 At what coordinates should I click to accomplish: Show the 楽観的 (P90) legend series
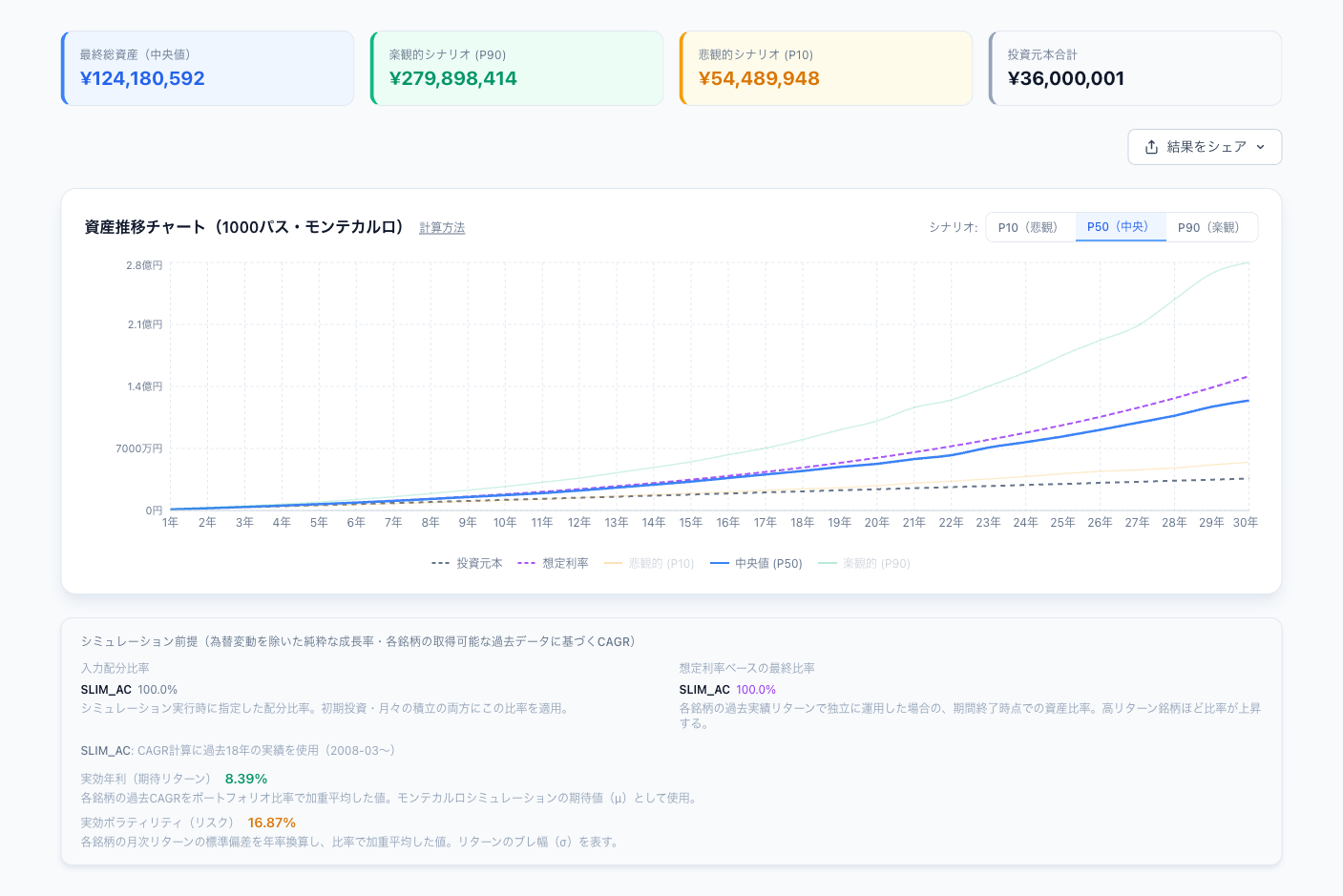864,564
